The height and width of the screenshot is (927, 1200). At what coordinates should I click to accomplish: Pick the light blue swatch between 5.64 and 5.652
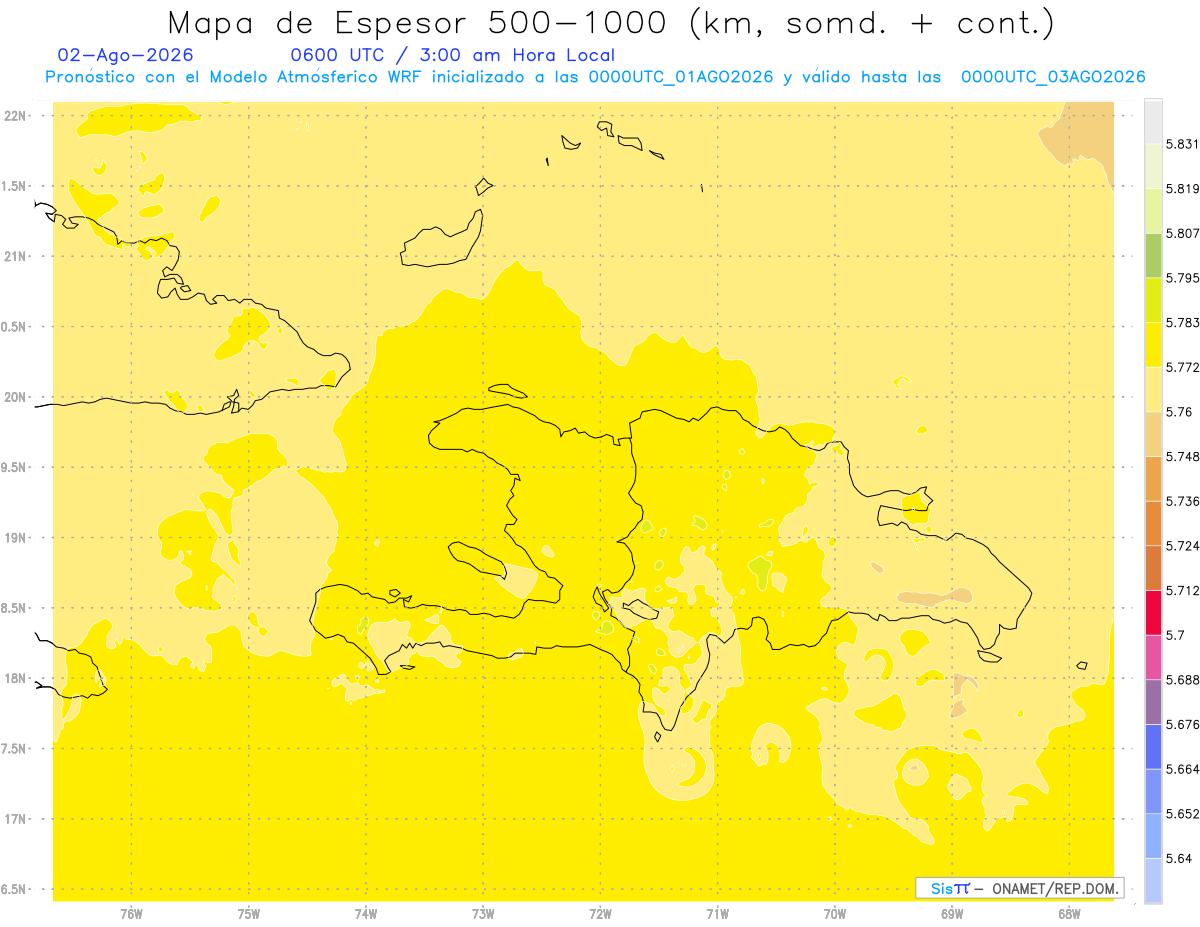[1153, 836]
